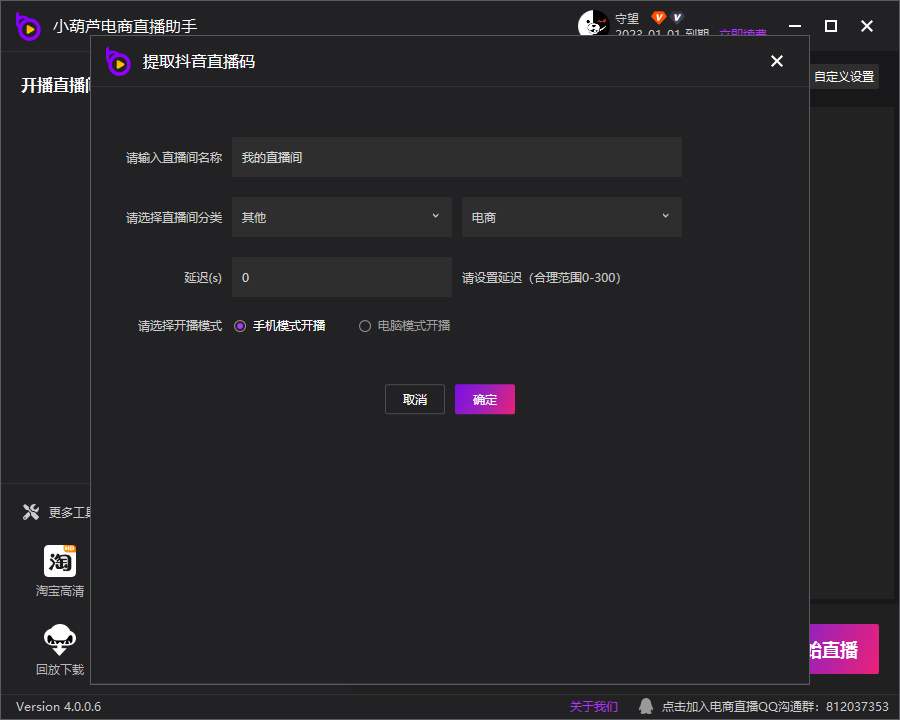
Task: Confirm with the 确定 button
Action: point(485,399)
